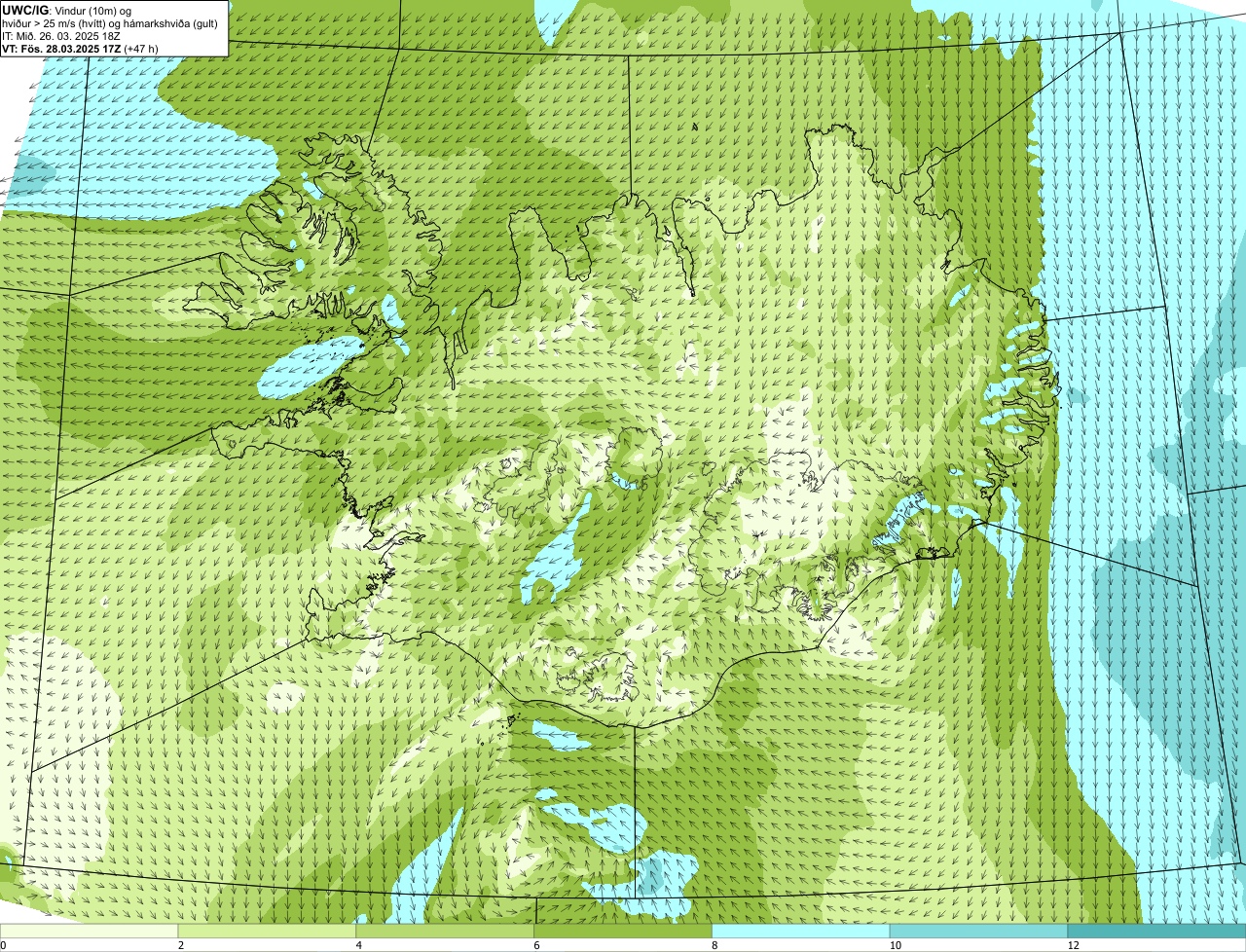
Task: Click the title line 'UWC/IG: Vindur (10m) og'
Action: 66,11
